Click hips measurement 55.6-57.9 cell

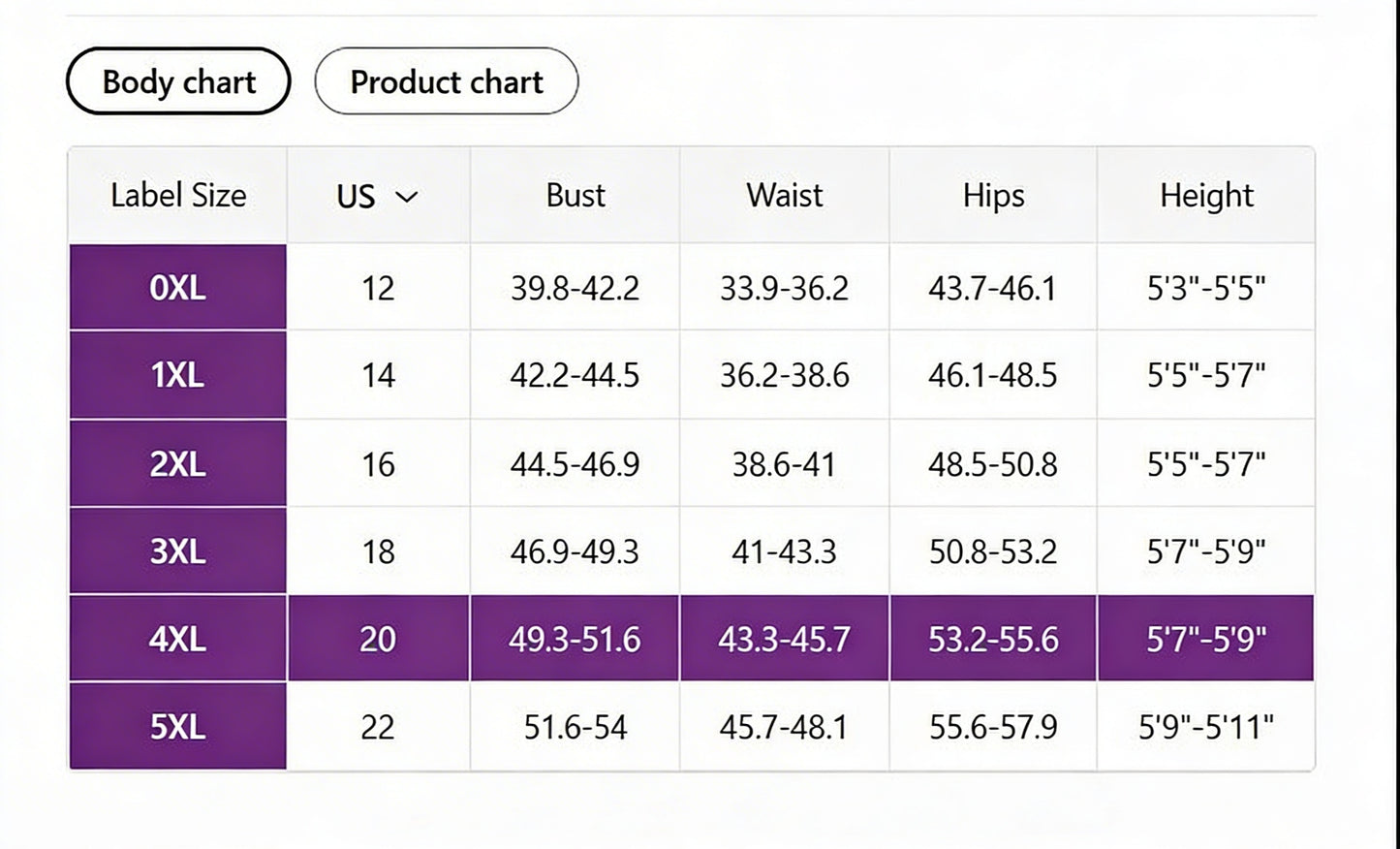click(x=993, y=727)
